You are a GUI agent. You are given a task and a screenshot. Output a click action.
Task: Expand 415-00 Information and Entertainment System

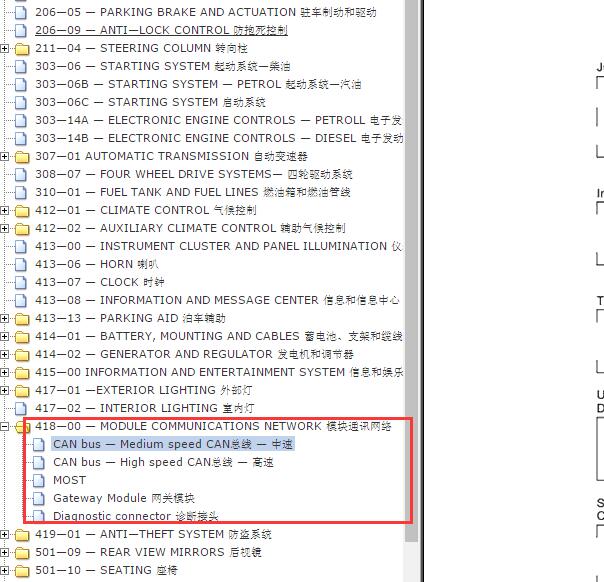(4, 372)
